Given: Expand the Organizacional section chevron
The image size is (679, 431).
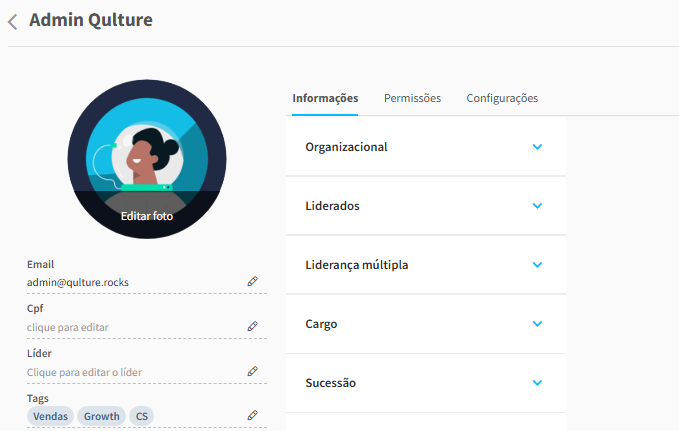Looking at the screenshot, I should tap(537, 147).
